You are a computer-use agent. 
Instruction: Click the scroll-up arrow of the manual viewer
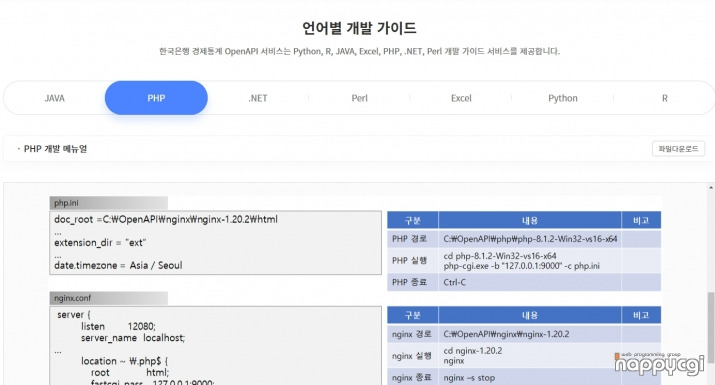pos(710,187)
